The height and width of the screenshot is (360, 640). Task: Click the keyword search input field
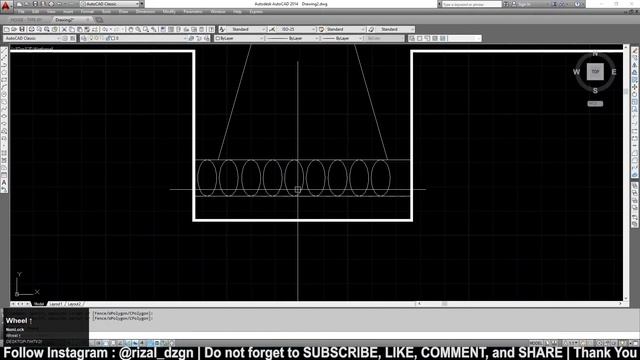[x=471, y=4]
